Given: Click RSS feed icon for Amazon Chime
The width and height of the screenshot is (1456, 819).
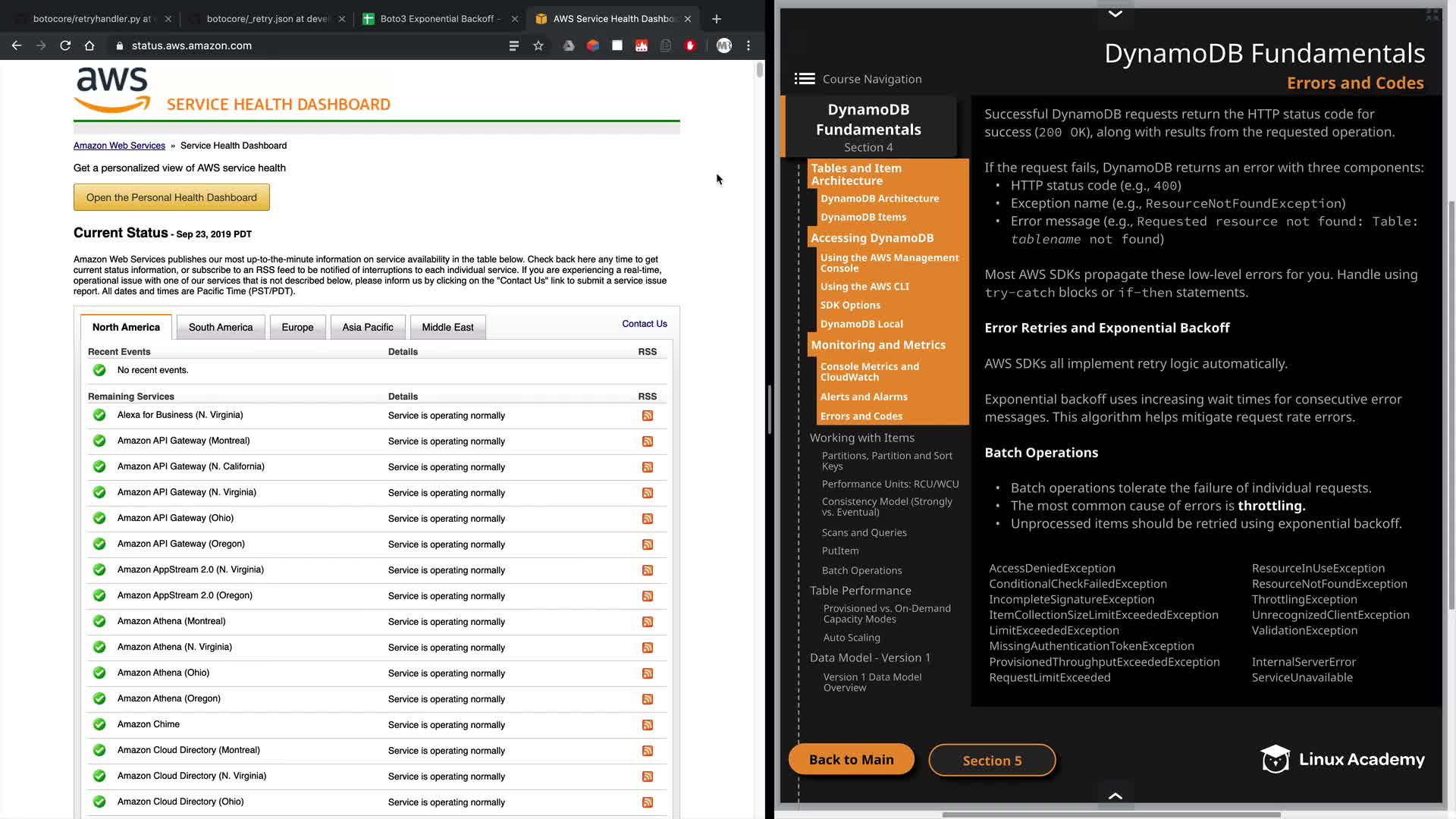Looking at the screenshot, I should 648,725.
